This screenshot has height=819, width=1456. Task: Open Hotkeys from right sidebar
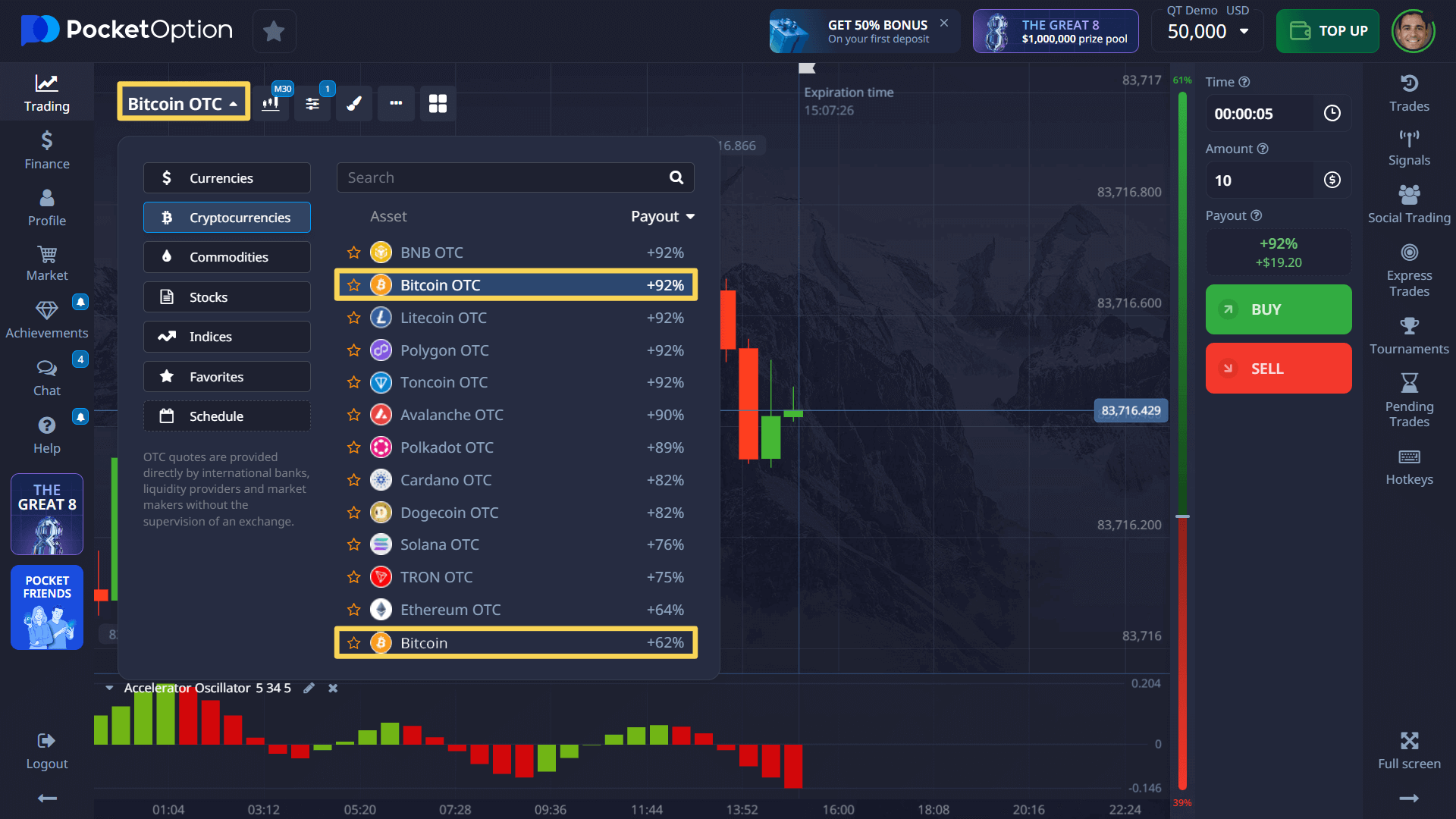[1408, 466]
